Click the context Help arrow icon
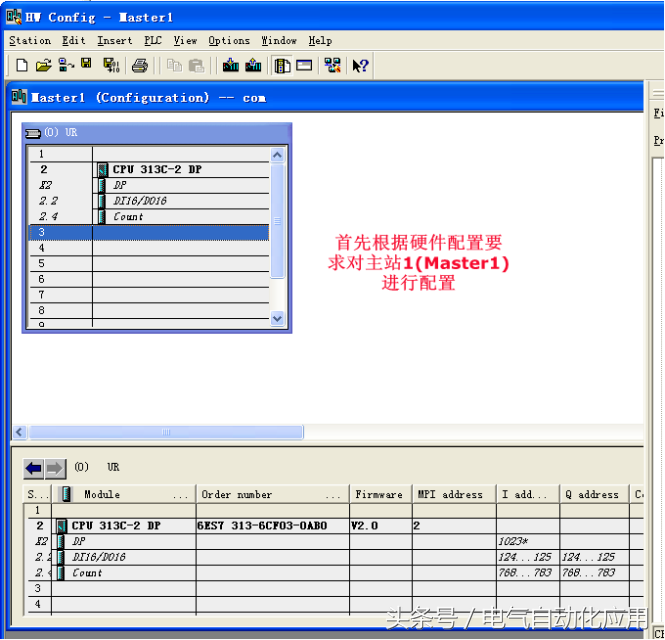 tap(360, 66)
